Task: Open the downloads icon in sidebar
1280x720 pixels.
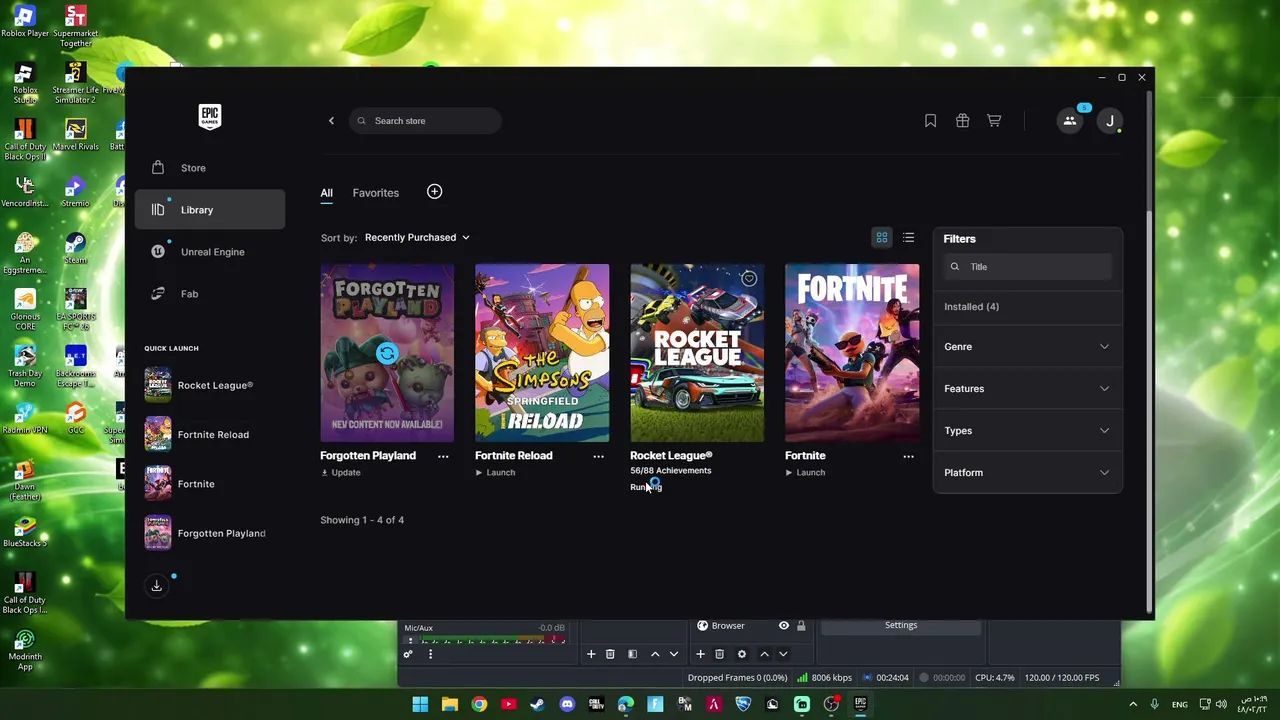Action: (156, 586)
